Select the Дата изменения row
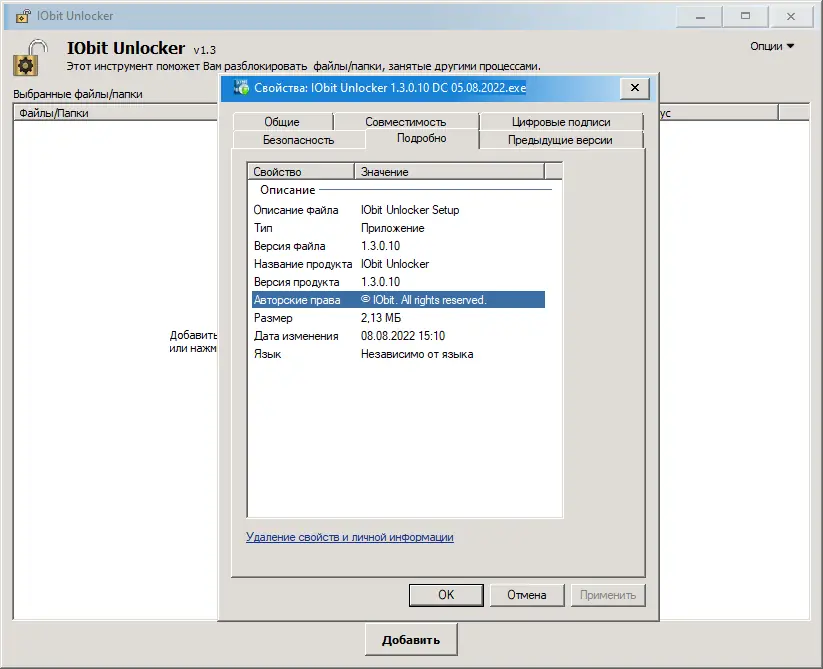 398,336
